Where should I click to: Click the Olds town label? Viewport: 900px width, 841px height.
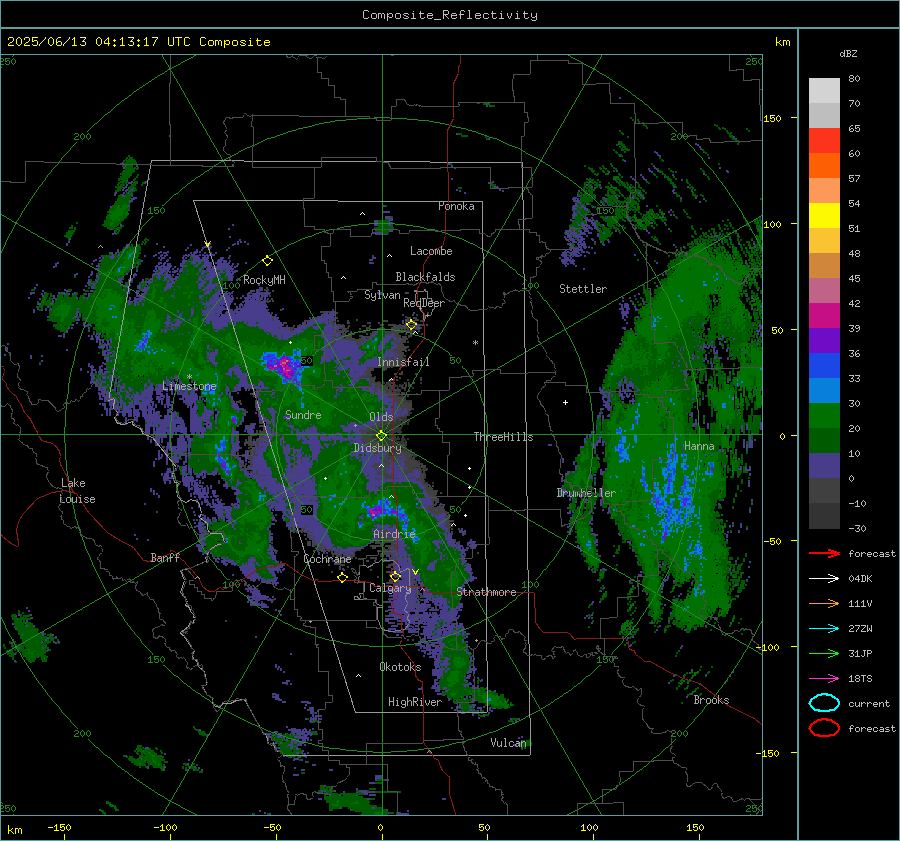(x=381, y=417)
